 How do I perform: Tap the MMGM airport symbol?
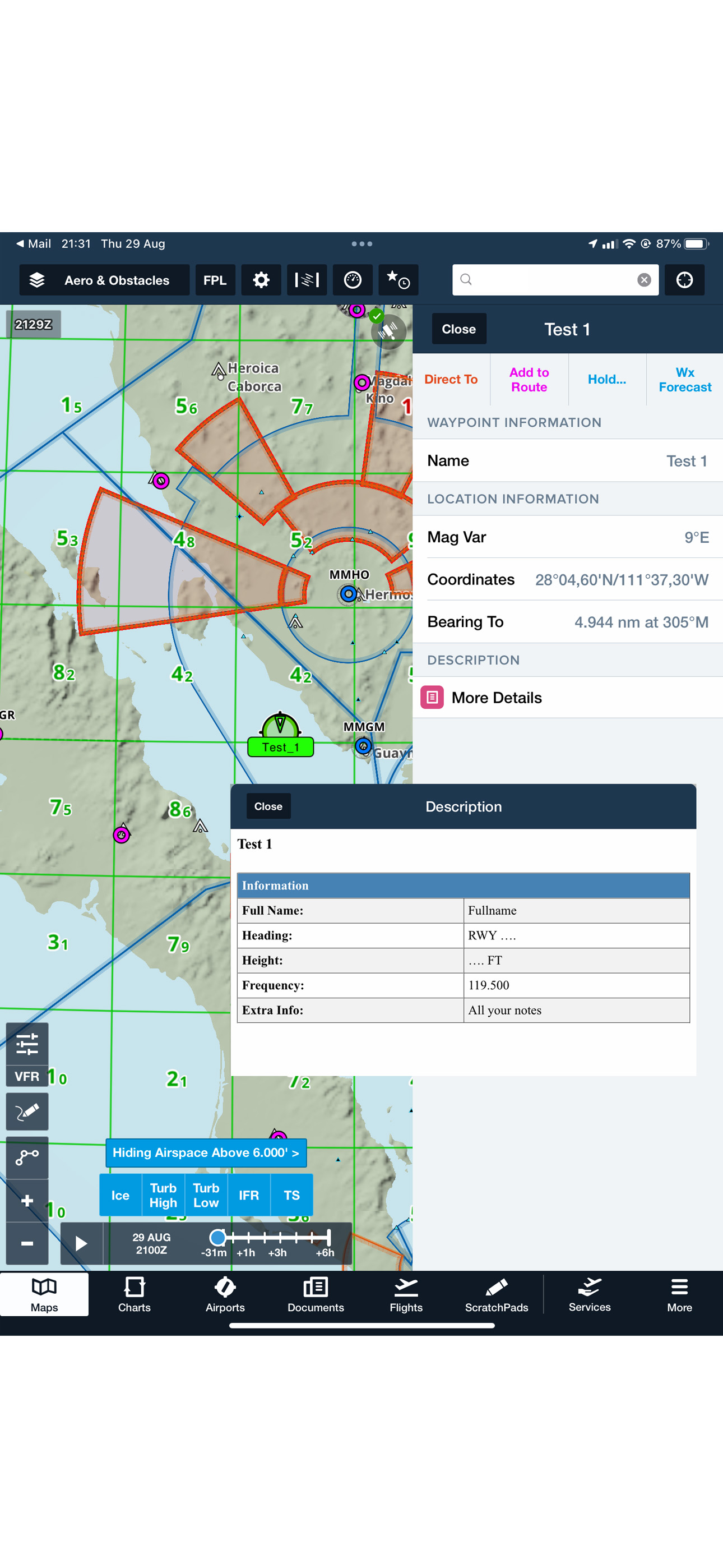[x=363, y=746]
